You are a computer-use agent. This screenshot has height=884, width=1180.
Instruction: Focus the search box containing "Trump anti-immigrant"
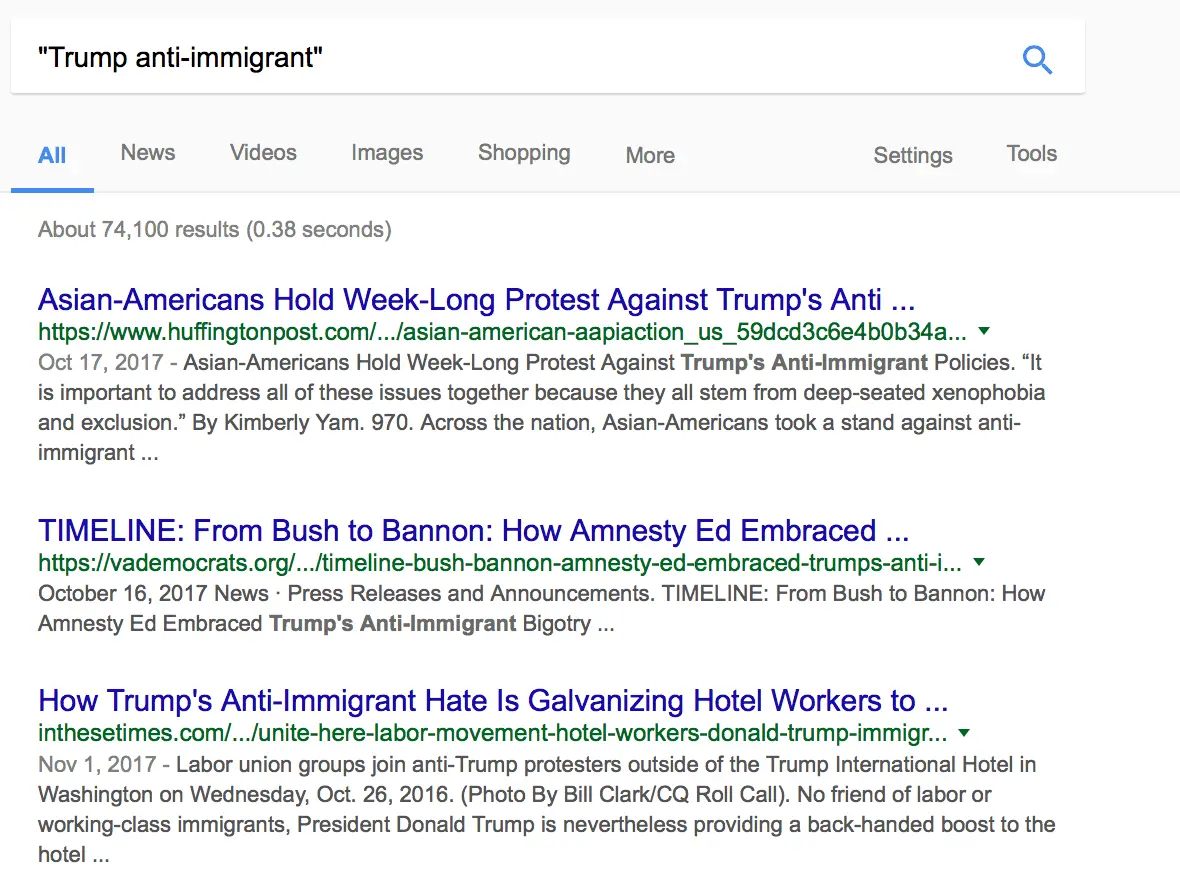tap(500, 58)
